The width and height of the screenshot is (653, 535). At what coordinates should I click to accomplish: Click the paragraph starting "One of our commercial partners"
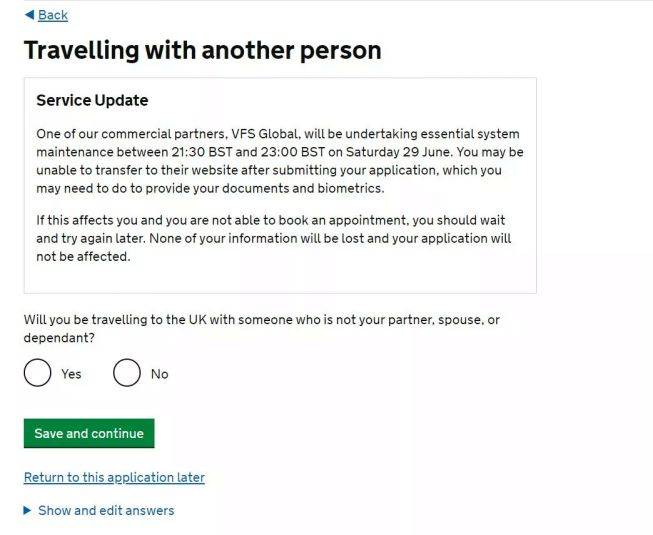click(x=279, y=161)
